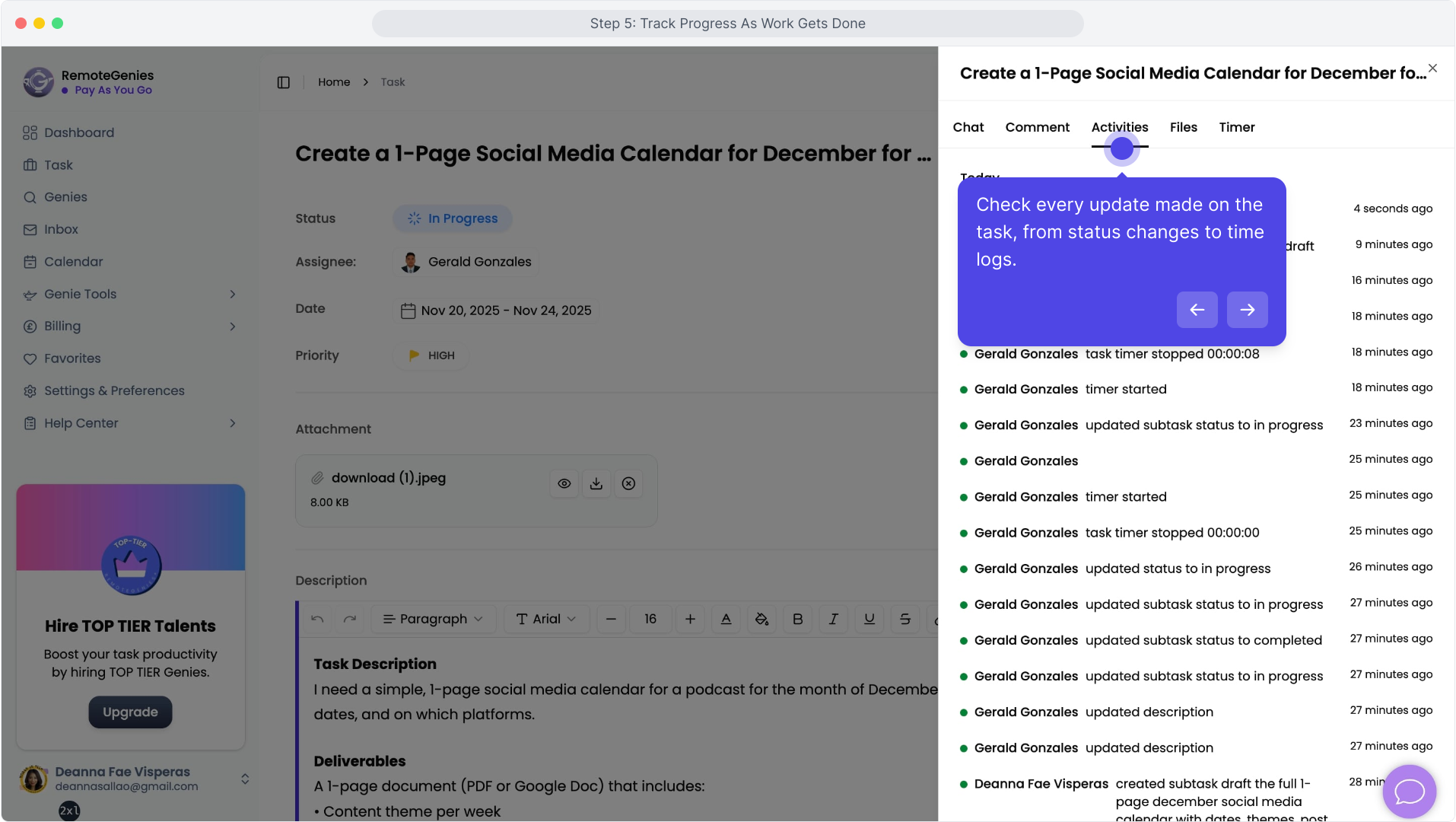Change the HIGH priority setting
1456x822 pixels.
431,355
